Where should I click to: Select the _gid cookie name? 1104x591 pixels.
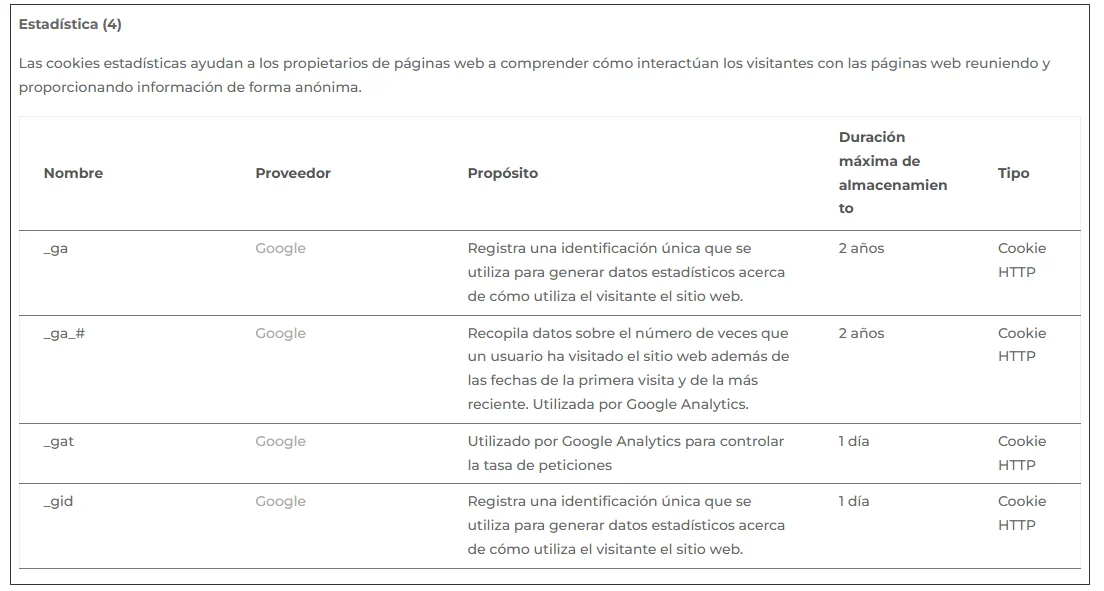[58, 501]
